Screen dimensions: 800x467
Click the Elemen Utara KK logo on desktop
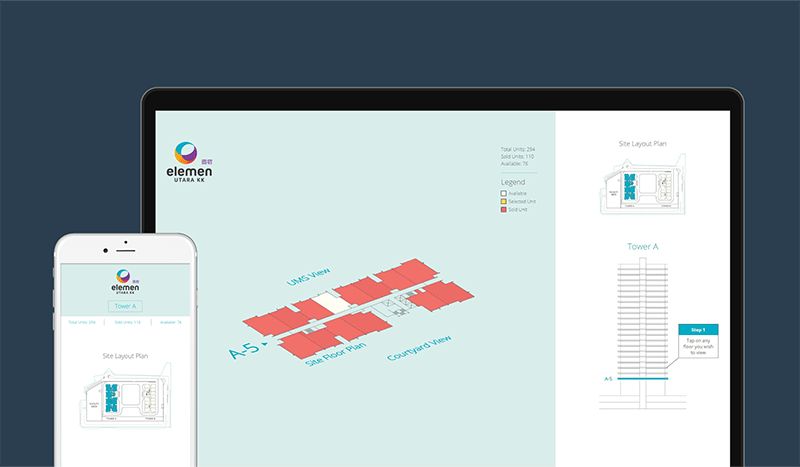click(x=191, y=161)
